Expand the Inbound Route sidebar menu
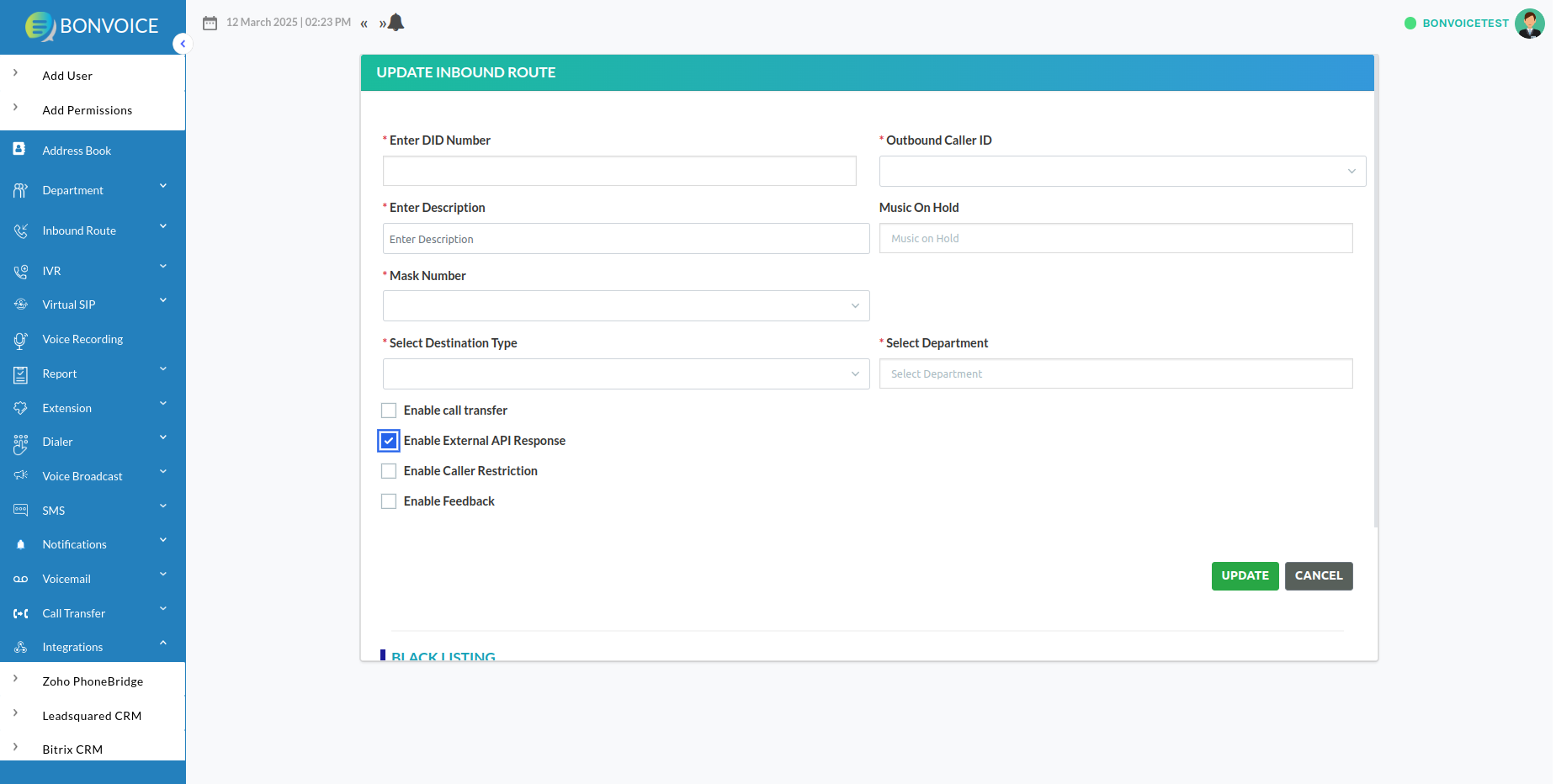Viewport: 1556px width, 784px height. (79, 230)
